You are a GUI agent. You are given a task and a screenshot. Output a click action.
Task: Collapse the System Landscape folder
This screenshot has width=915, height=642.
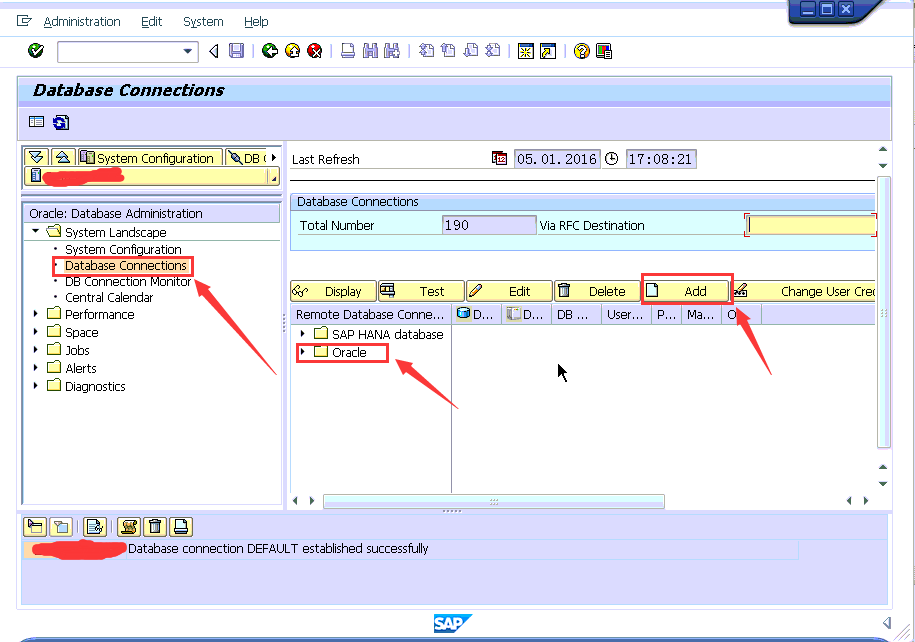coord(36,231)
